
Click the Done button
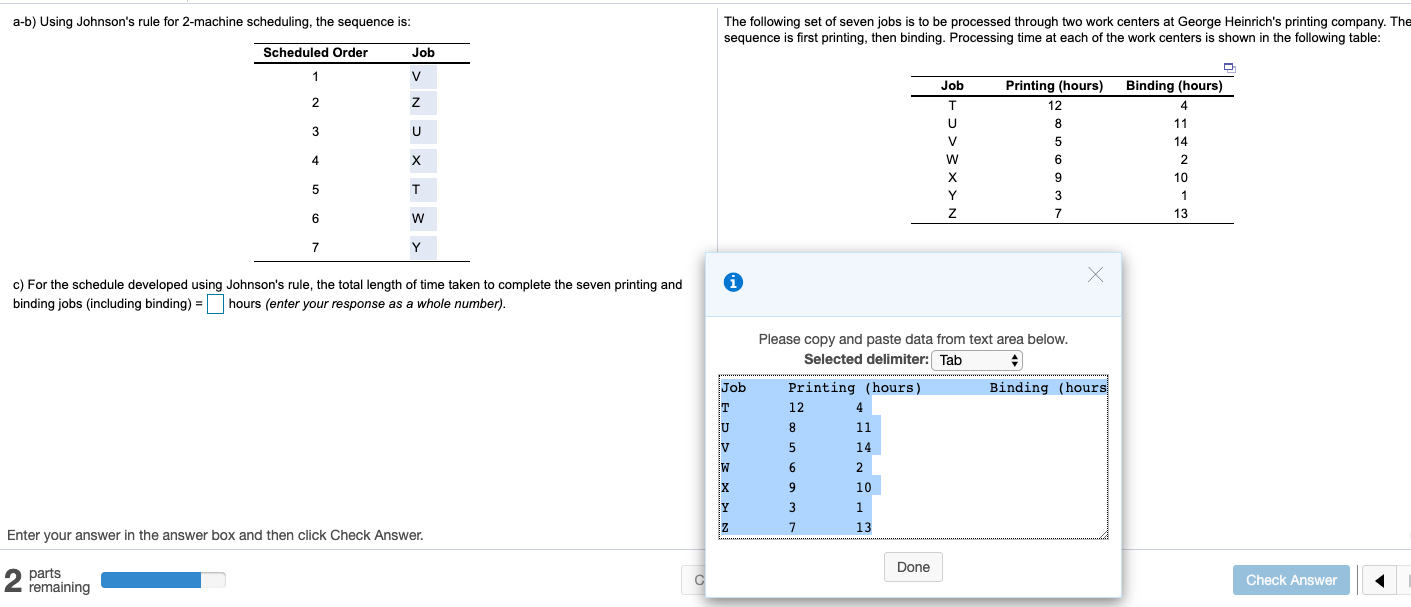click(x=912, y=567)
